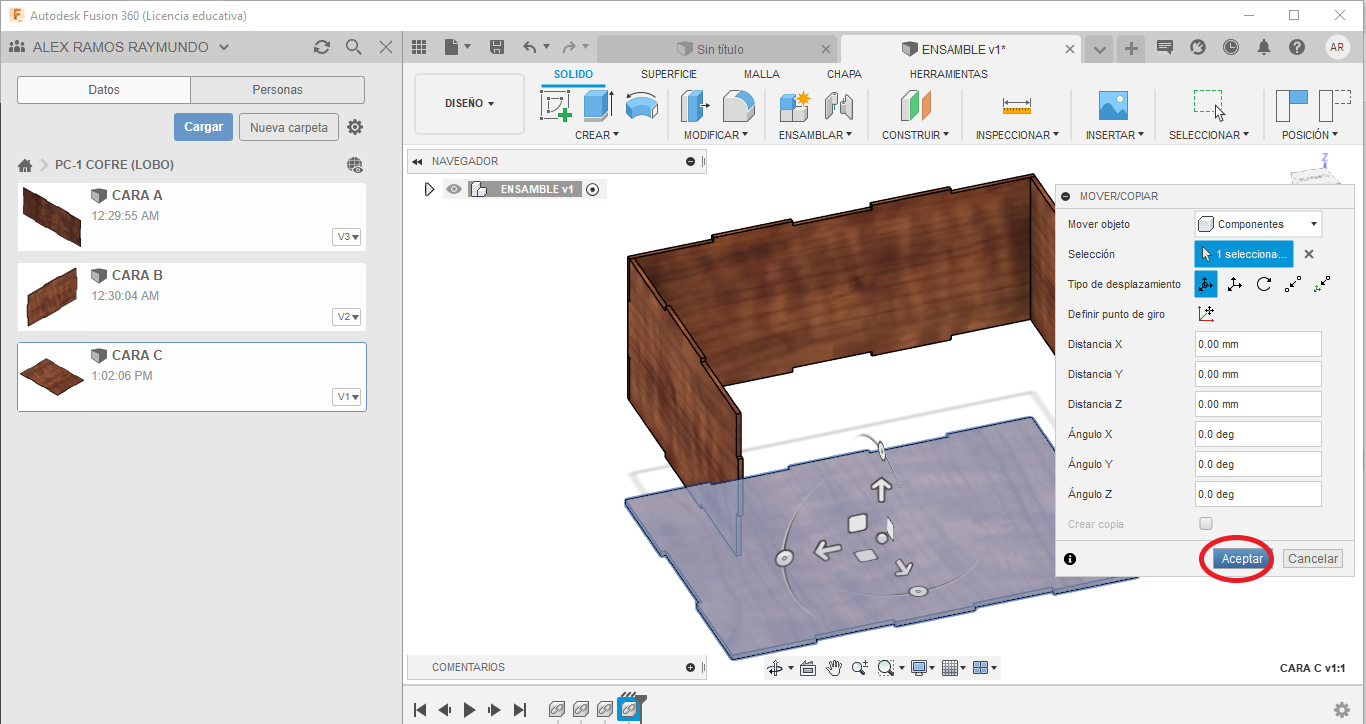The height and width of the screenshot is (724, 1366).
Task: Open the Mover objeto Componentes dropdown
Action: (x=1258, y=224)
